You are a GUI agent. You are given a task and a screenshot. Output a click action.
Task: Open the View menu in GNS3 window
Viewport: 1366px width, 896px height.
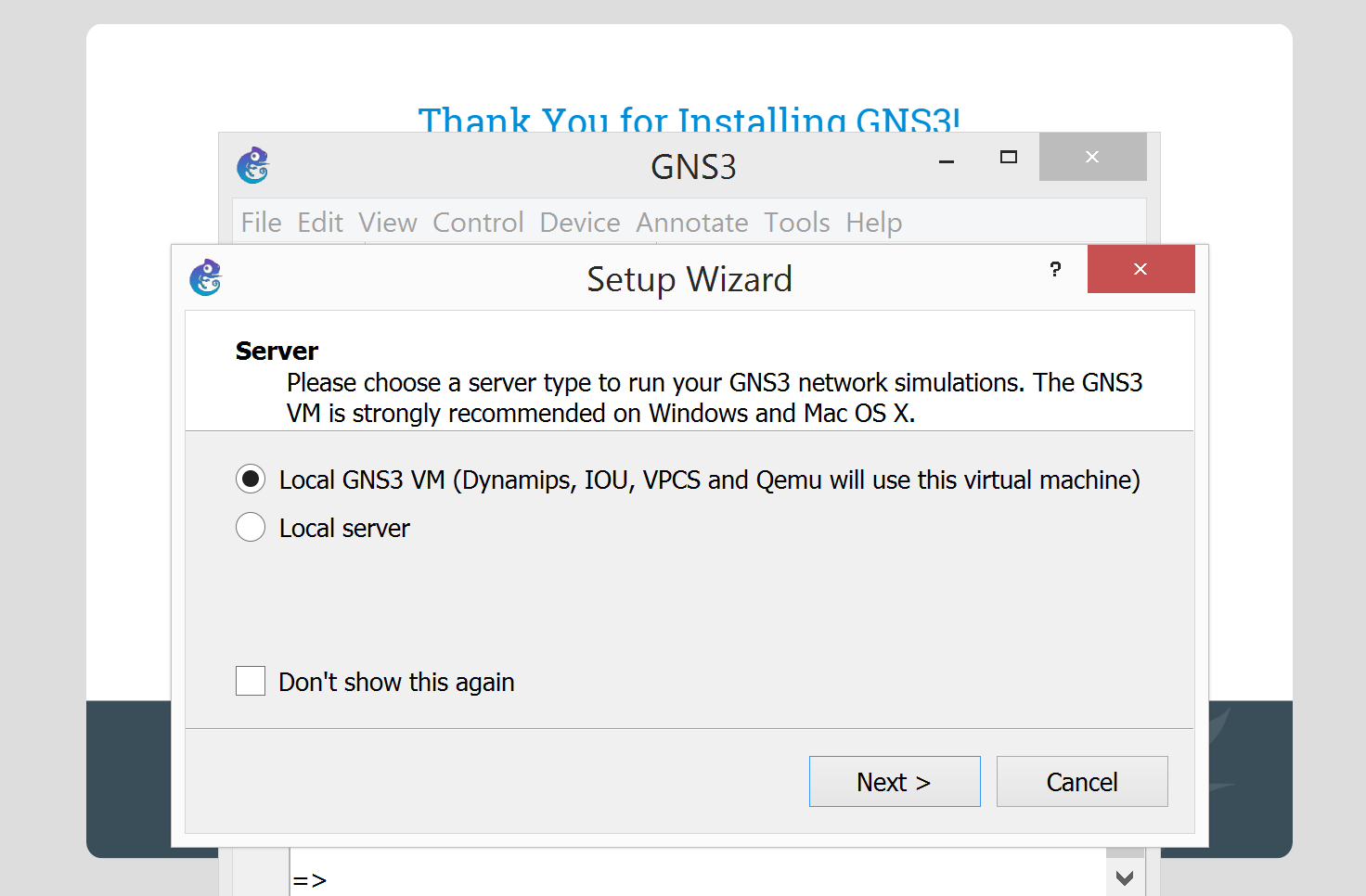(x=388, y=223)
